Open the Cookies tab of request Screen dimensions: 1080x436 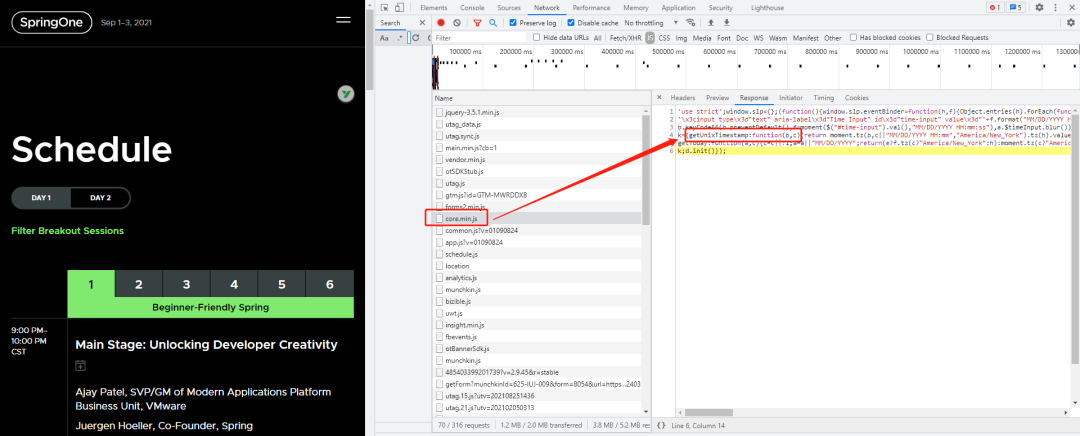click(x=856, y=98)
